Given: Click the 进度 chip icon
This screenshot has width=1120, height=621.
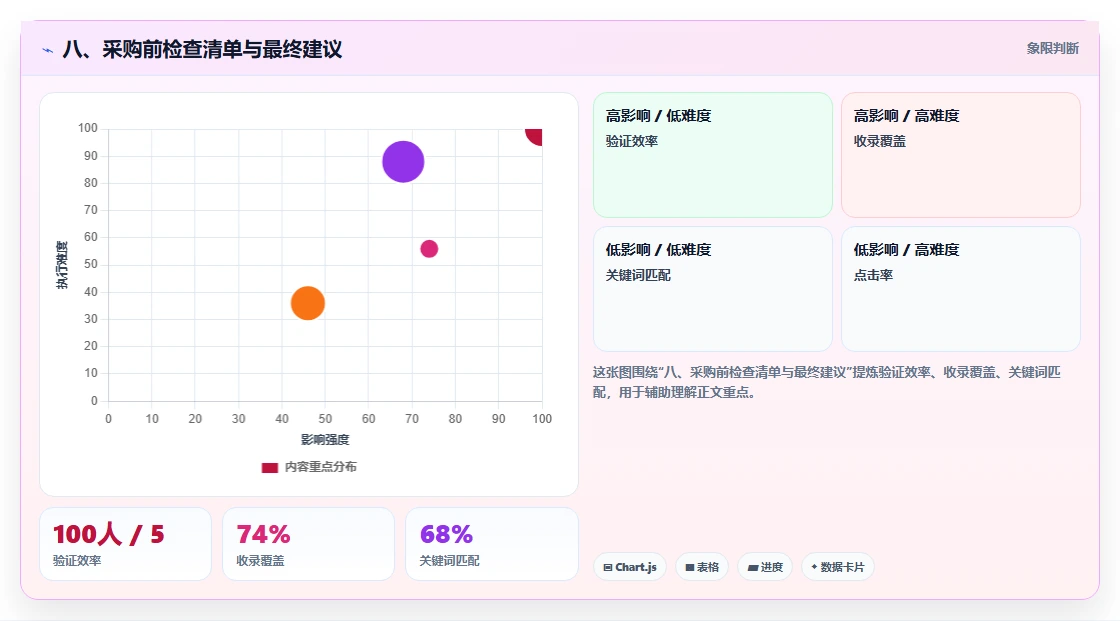Looking at the screenshot, I should (753, 567).
